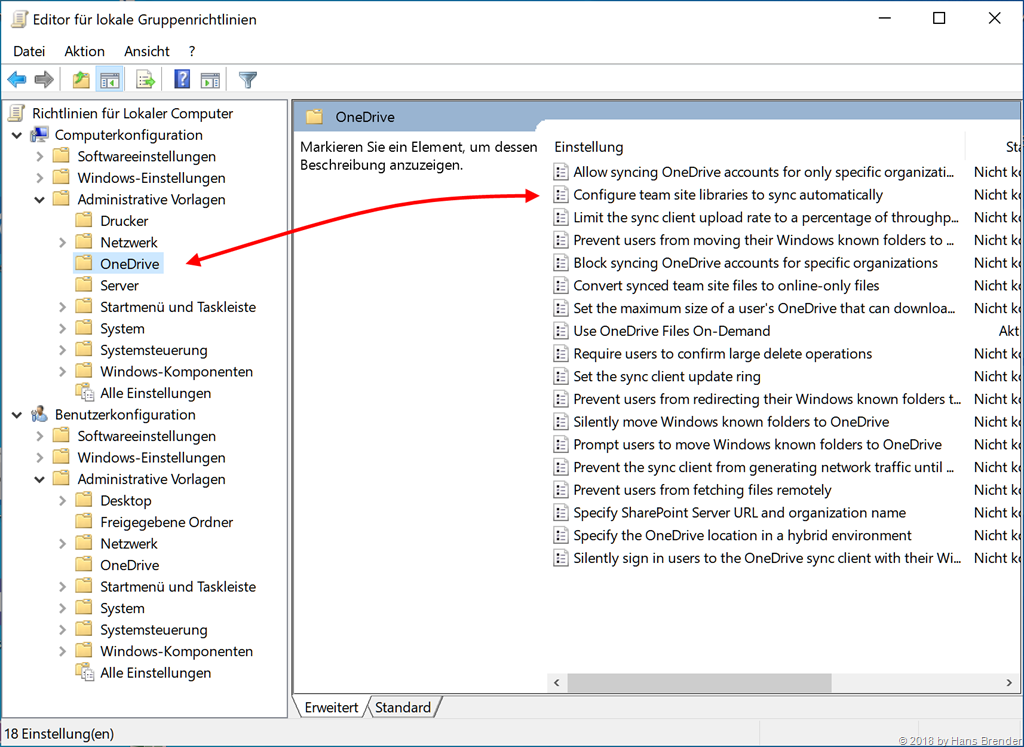This screenshot has height=747, width=1024.
Task: Click the policy icon for Use OneDrive Files On-Demand
Action: pos(561,331)
